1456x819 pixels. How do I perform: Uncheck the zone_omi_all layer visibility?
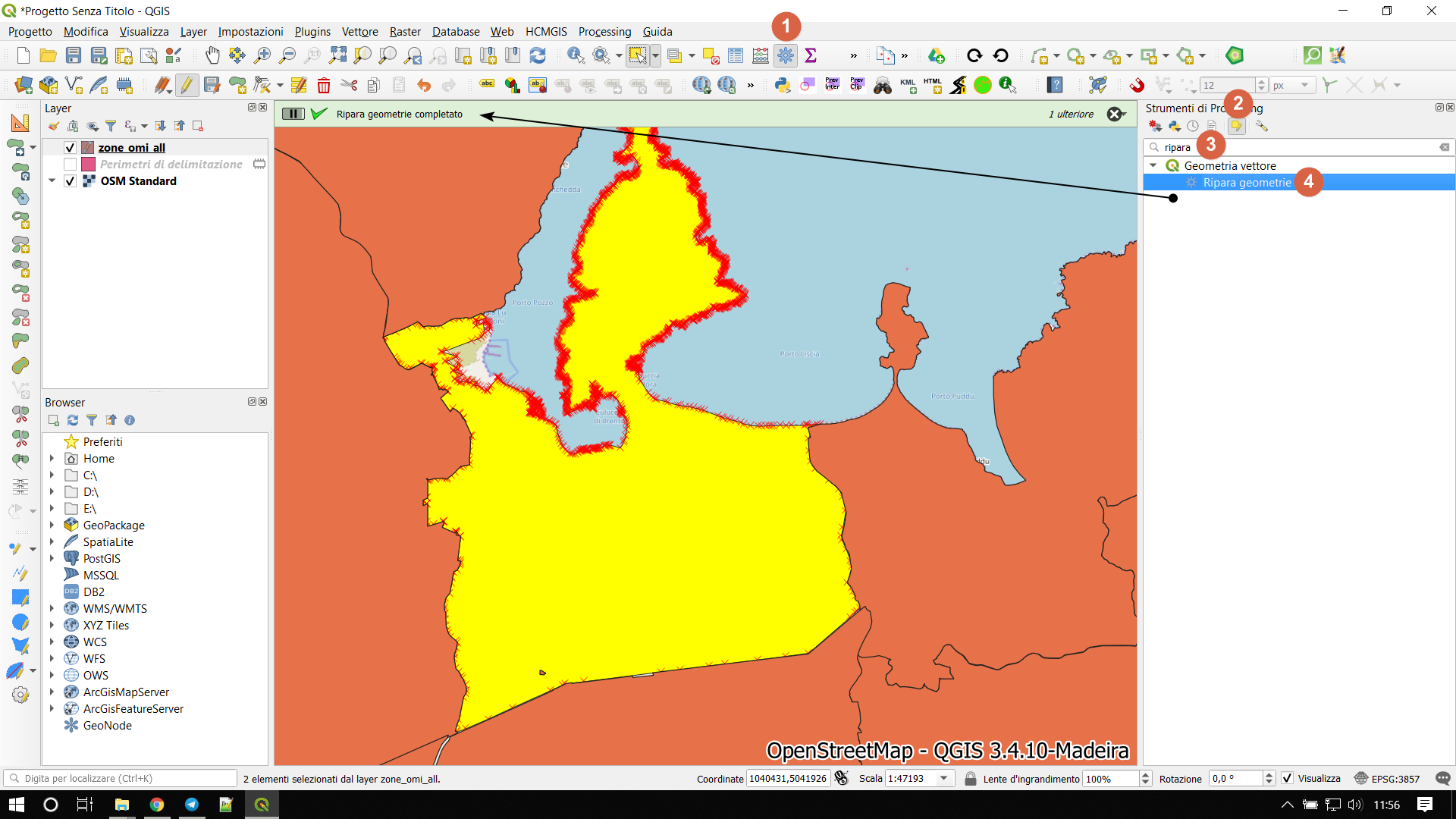70,148
